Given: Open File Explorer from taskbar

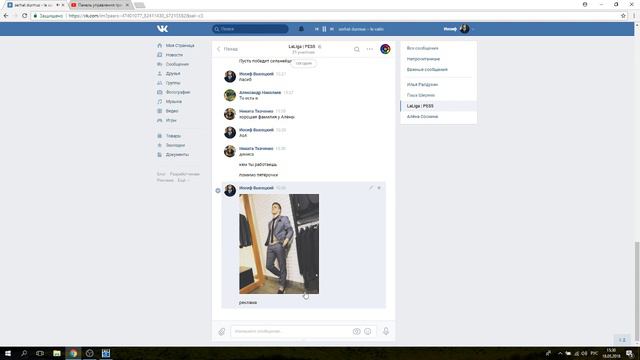Looking at the screenshot, I should pos(57,353).
